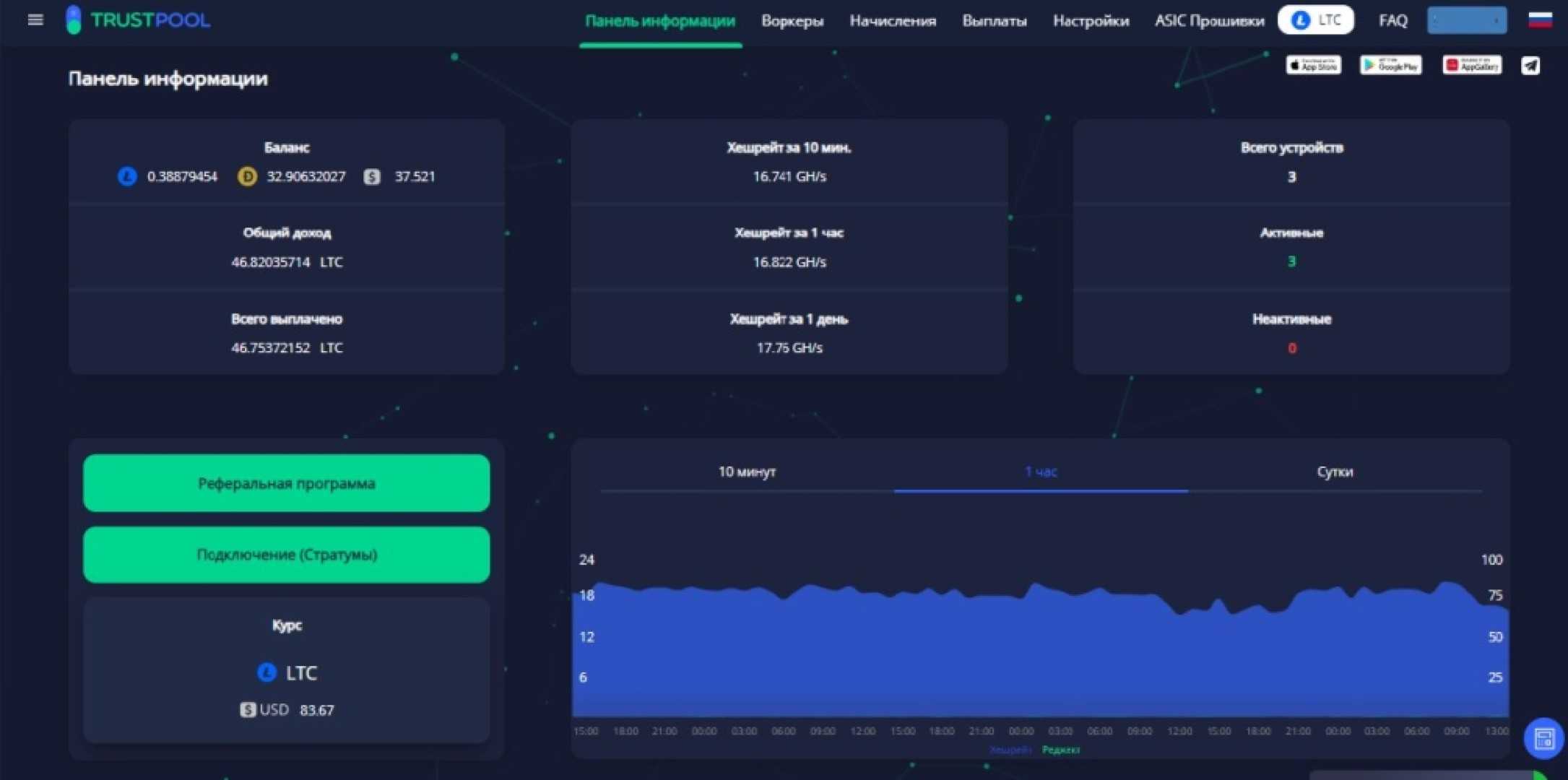Image resolution: width=1568 pixels, height=780 pixels.
Task: Click 10-minute hashrate 16.741 GH/s
Action: point(789,176)
